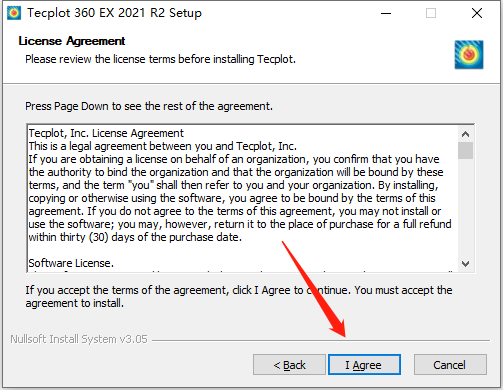Click the Tecplot icon in the title bar

click(14, 13)
